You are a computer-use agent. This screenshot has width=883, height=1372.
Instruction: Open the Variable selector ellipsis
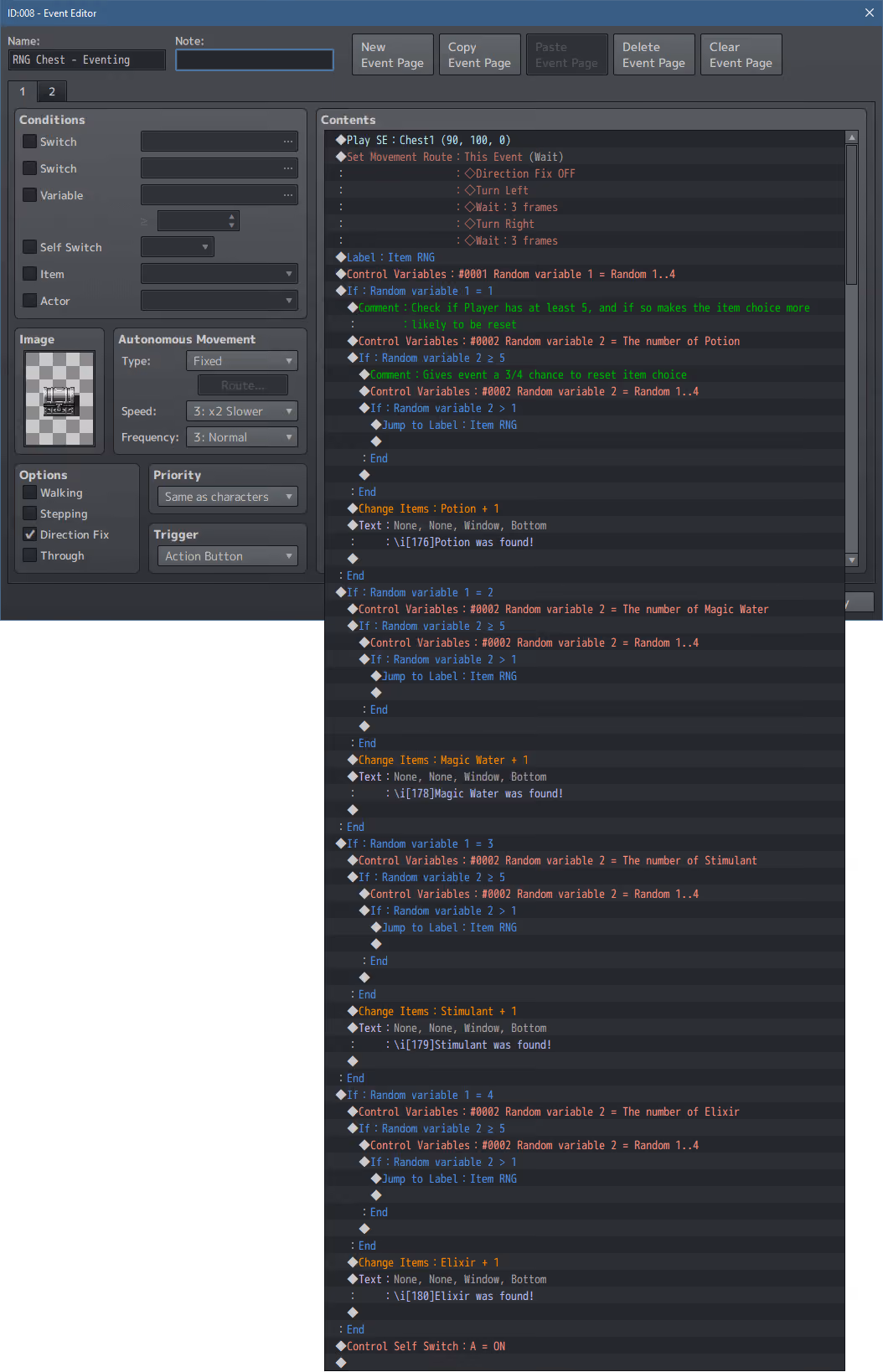(x=288, y=195)
